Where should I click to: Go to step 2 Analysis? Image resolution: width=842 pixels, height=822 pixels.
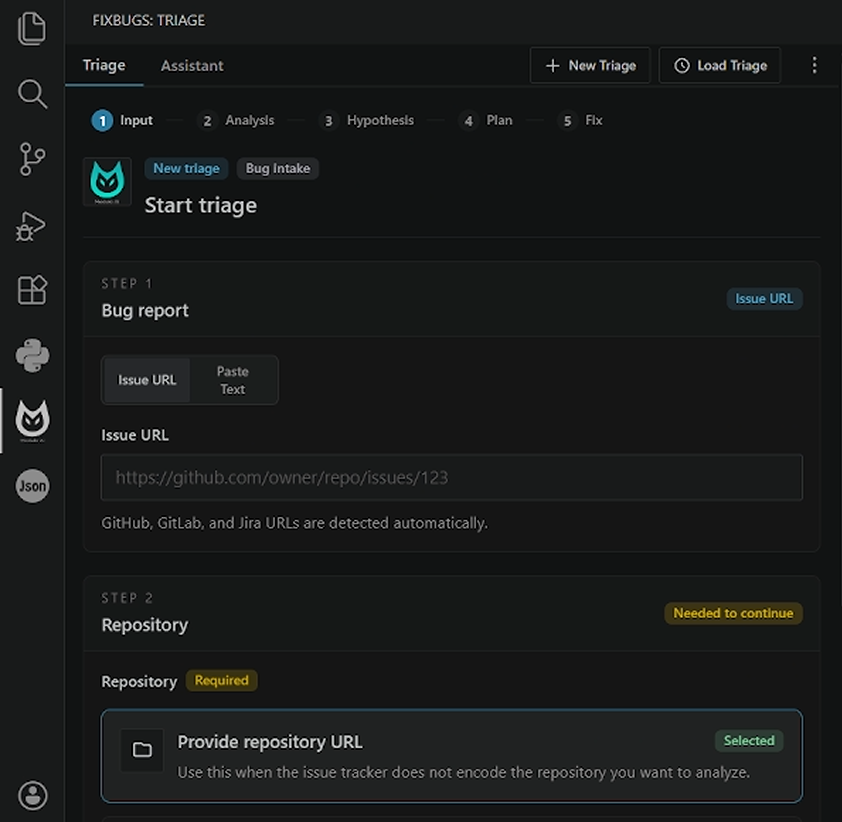236,120
